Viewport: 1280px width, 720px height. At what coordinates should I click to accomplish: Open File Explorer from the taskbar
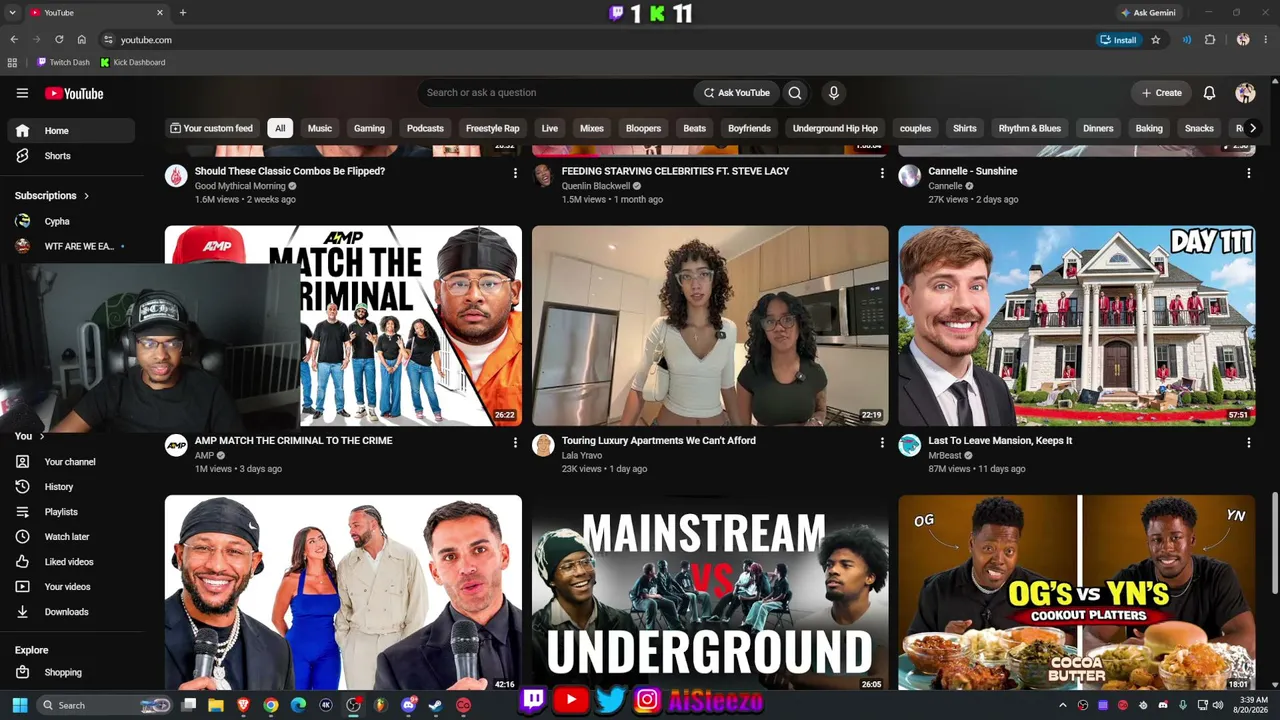[x=216, y=705]
